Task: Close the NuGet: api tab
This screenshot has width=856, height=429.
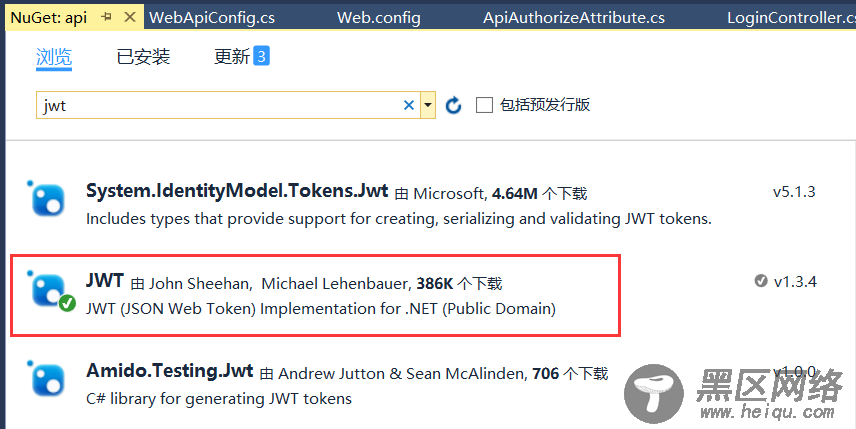Action: point(130,17)
